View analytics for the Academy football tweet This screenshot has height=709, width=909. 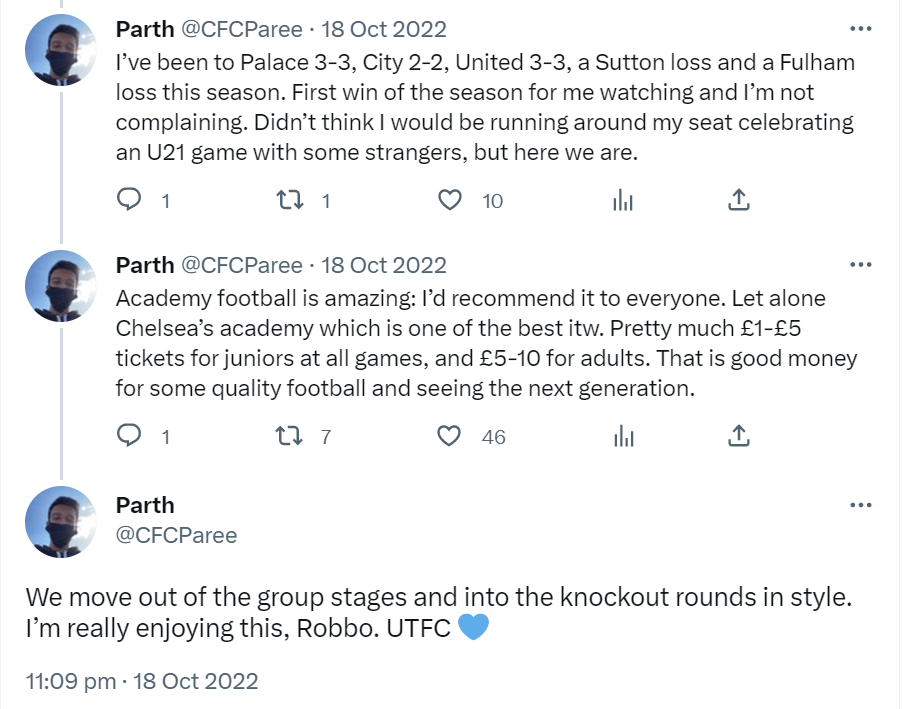click(623, 437)
